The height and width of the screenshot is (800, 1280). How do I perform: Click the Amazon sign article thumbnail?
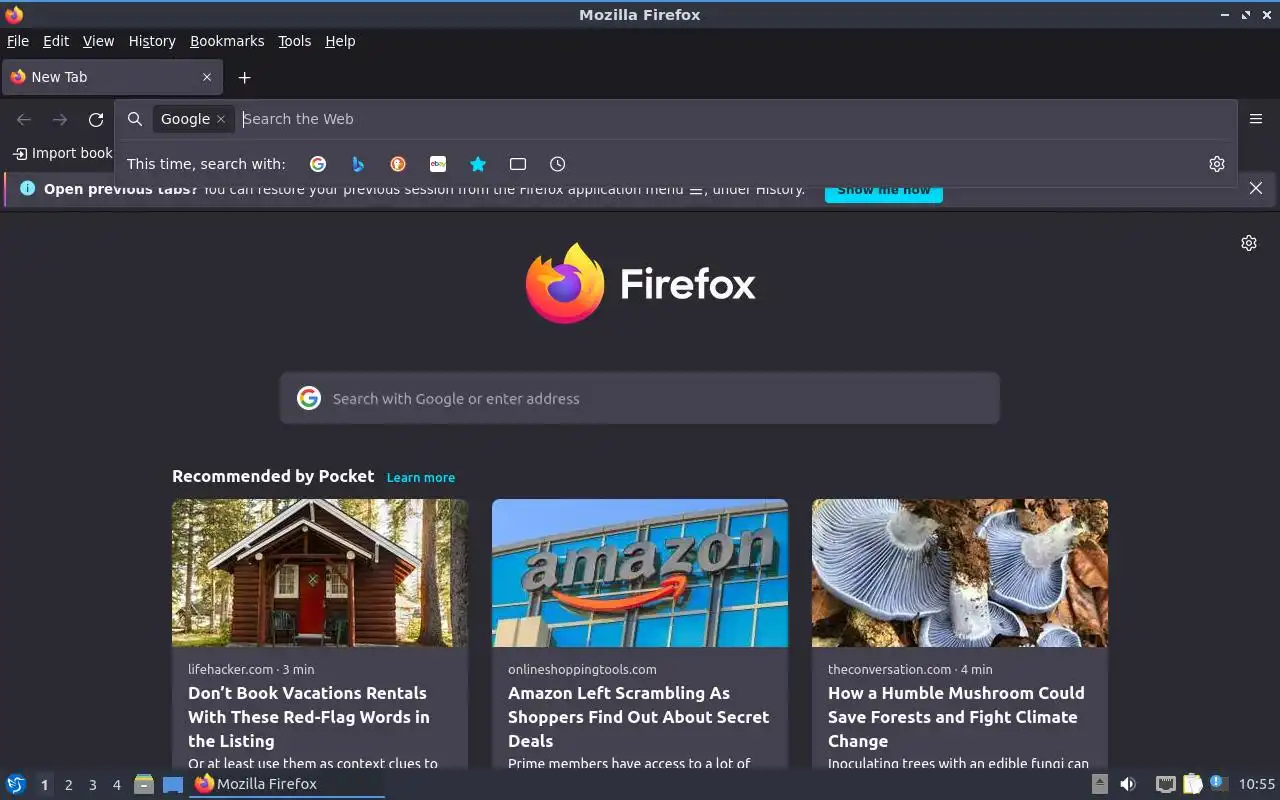[x=640, y=573]
